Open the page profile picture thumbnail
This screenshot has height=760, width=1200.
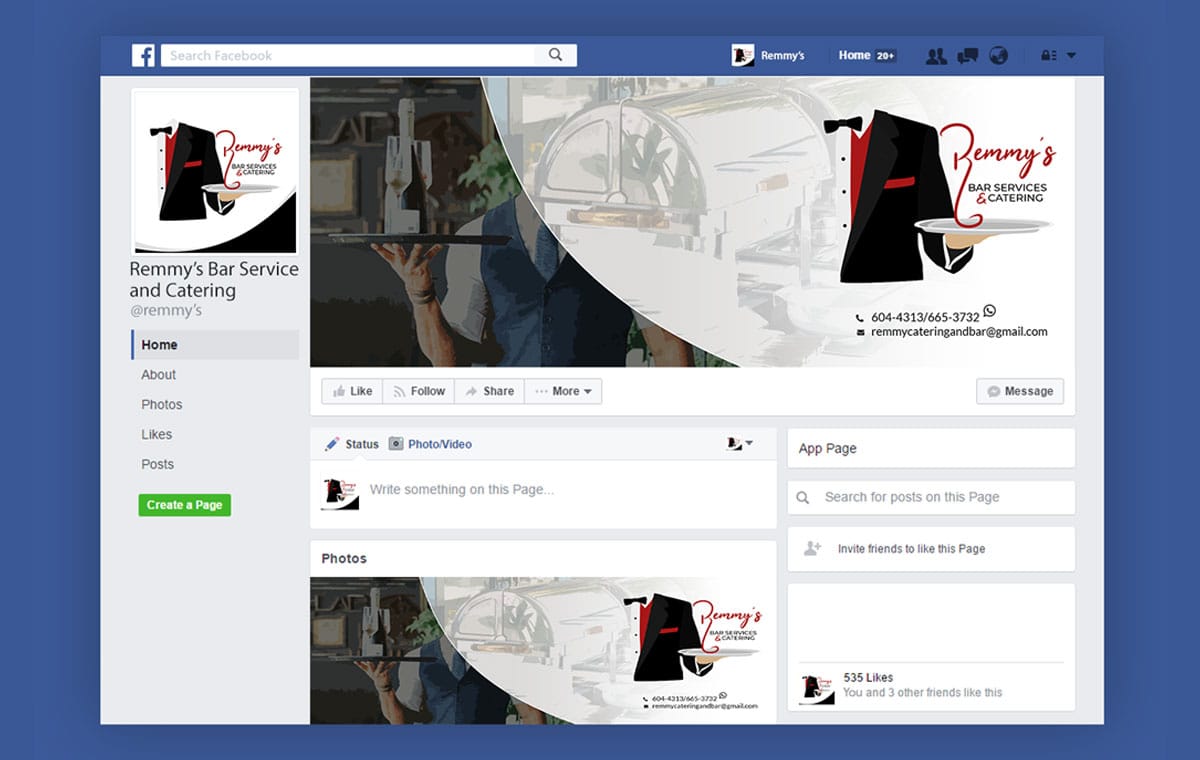click(215, 171)
